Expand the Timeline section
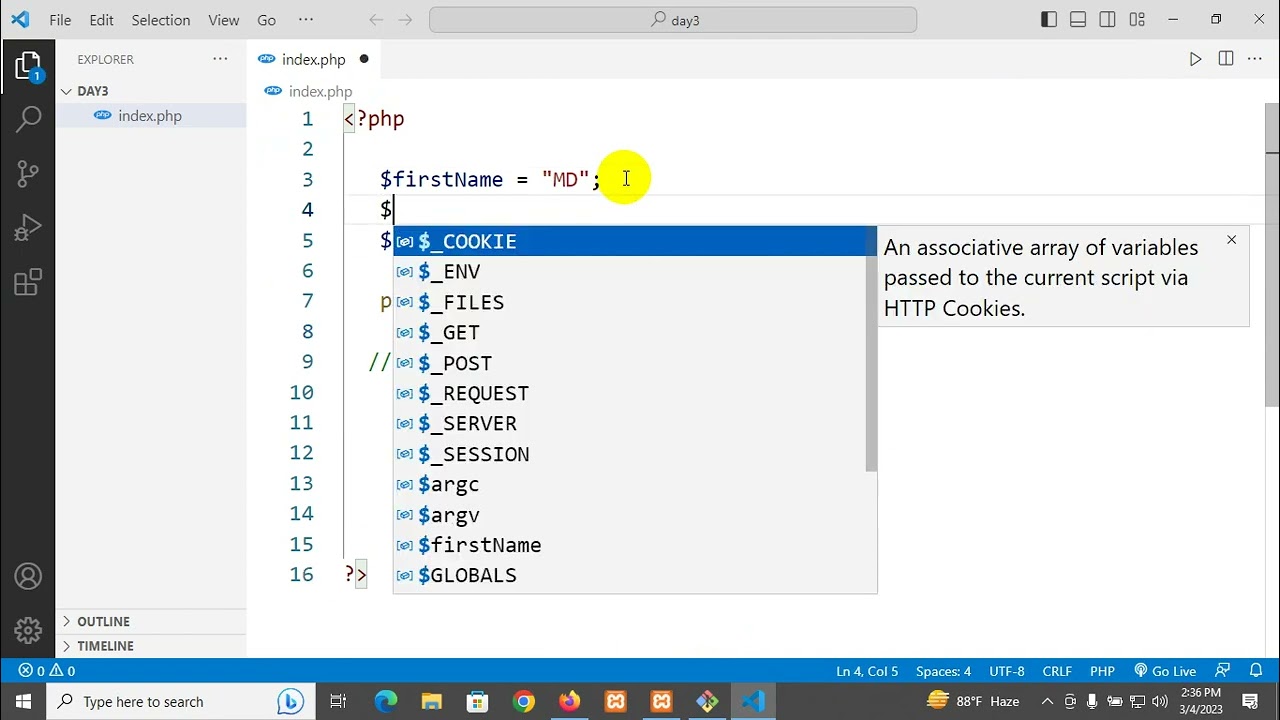1280x720 pixels. click(x=150, y=646)
